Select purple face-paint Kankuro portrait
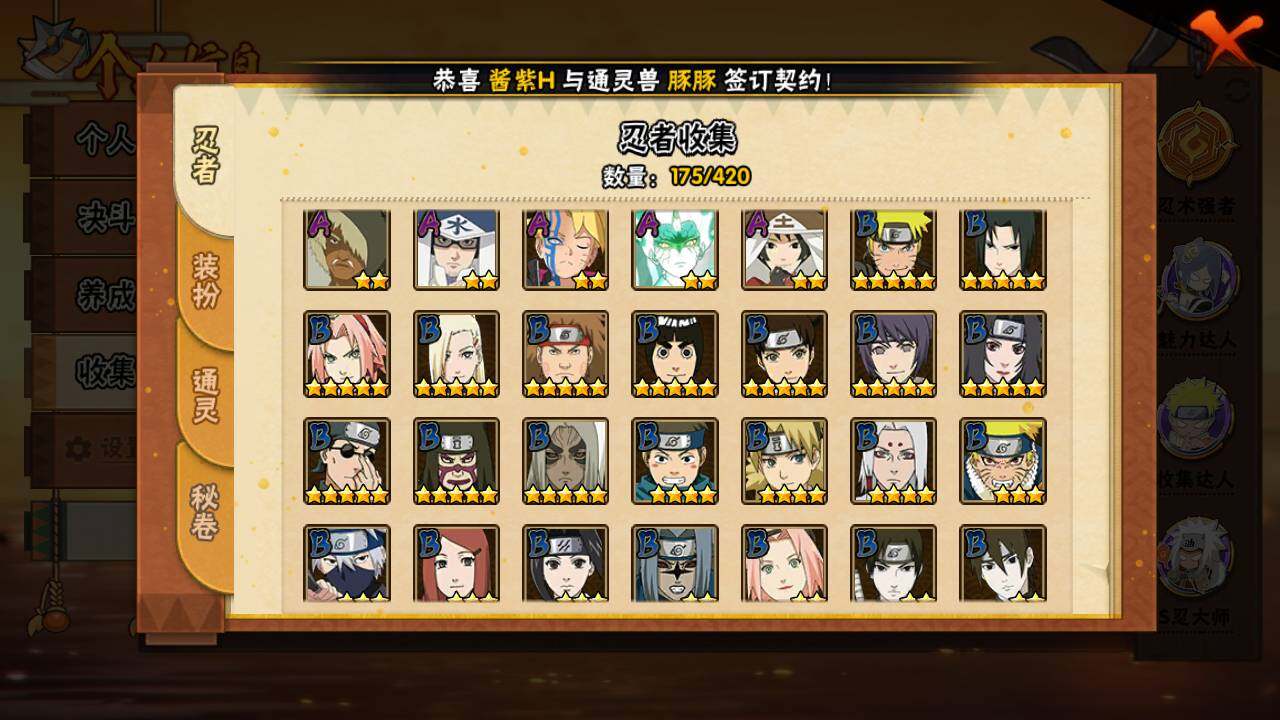 456,461
